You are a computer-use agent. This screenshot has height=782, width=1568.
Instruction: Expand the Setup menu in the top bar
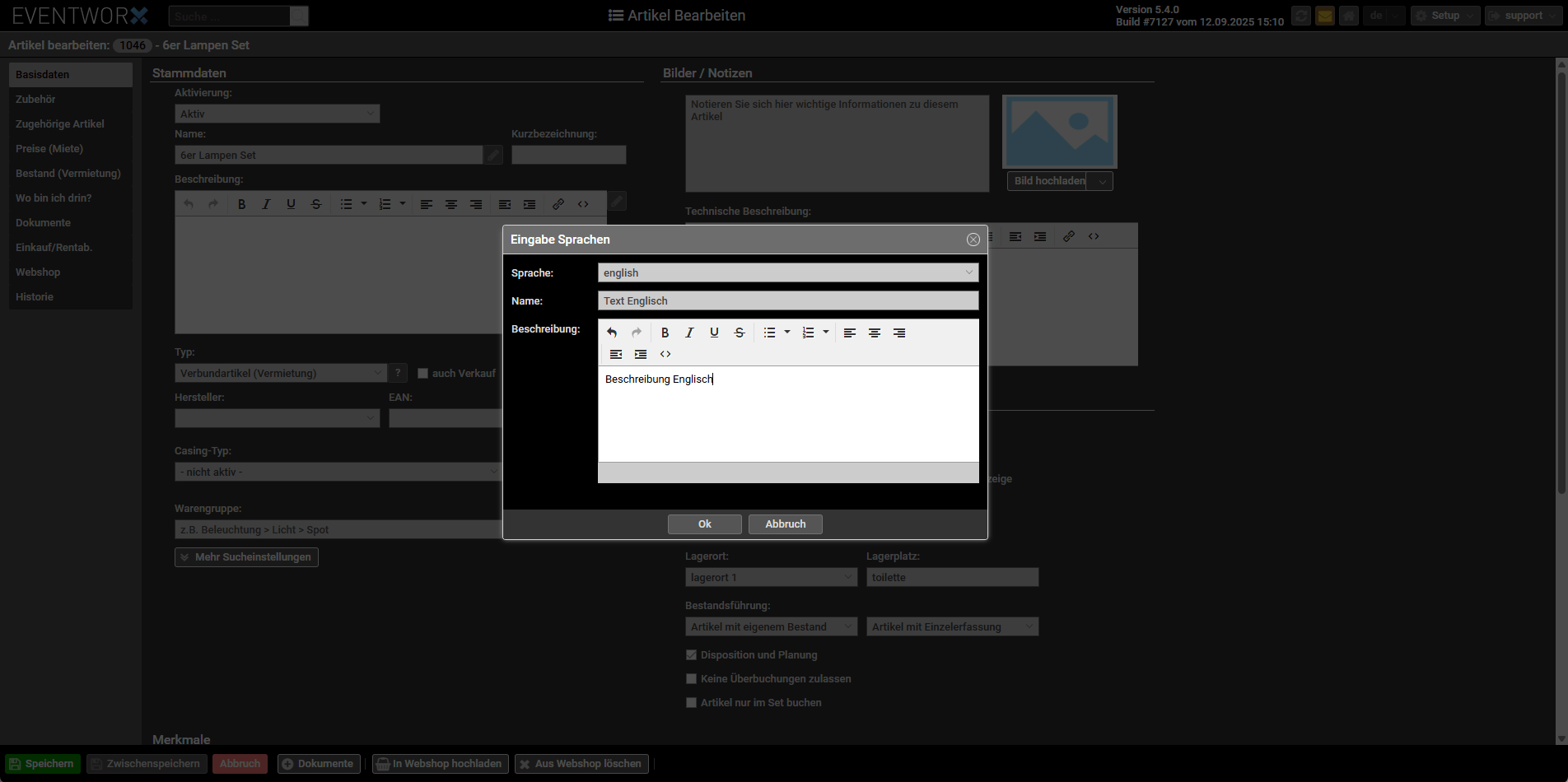[x=1444, y=16]
